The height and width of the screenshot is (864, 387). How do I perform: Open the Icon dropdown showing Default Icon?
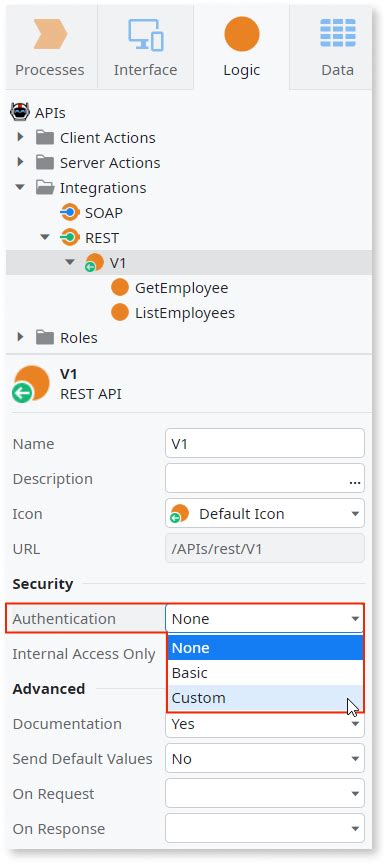click(265, 514)
